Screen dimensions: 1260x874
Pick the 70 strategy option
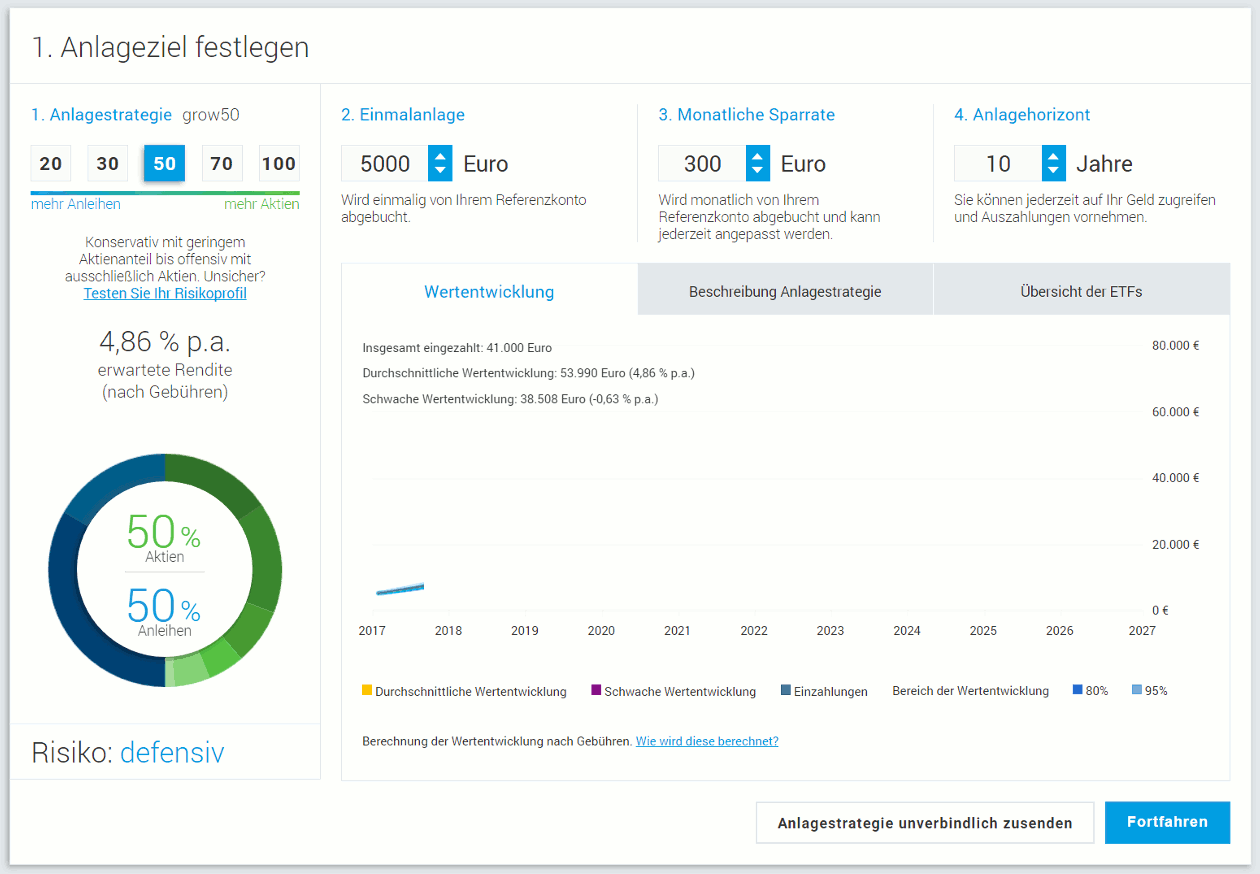tap(222, 164)
